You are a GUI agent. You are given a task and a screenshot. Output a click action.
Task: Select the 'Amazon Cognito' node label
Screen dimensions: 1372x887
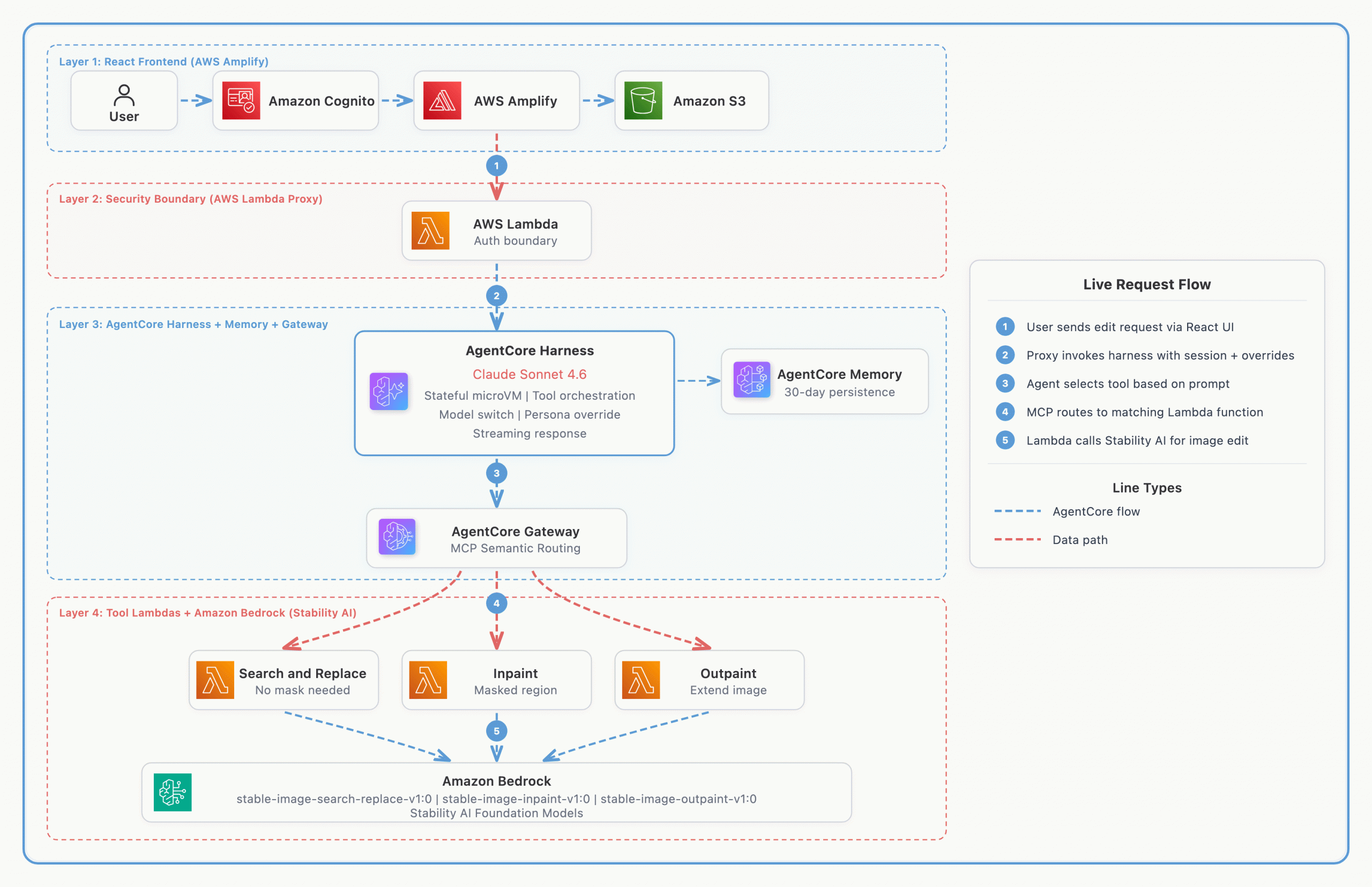tap(322, 101)
